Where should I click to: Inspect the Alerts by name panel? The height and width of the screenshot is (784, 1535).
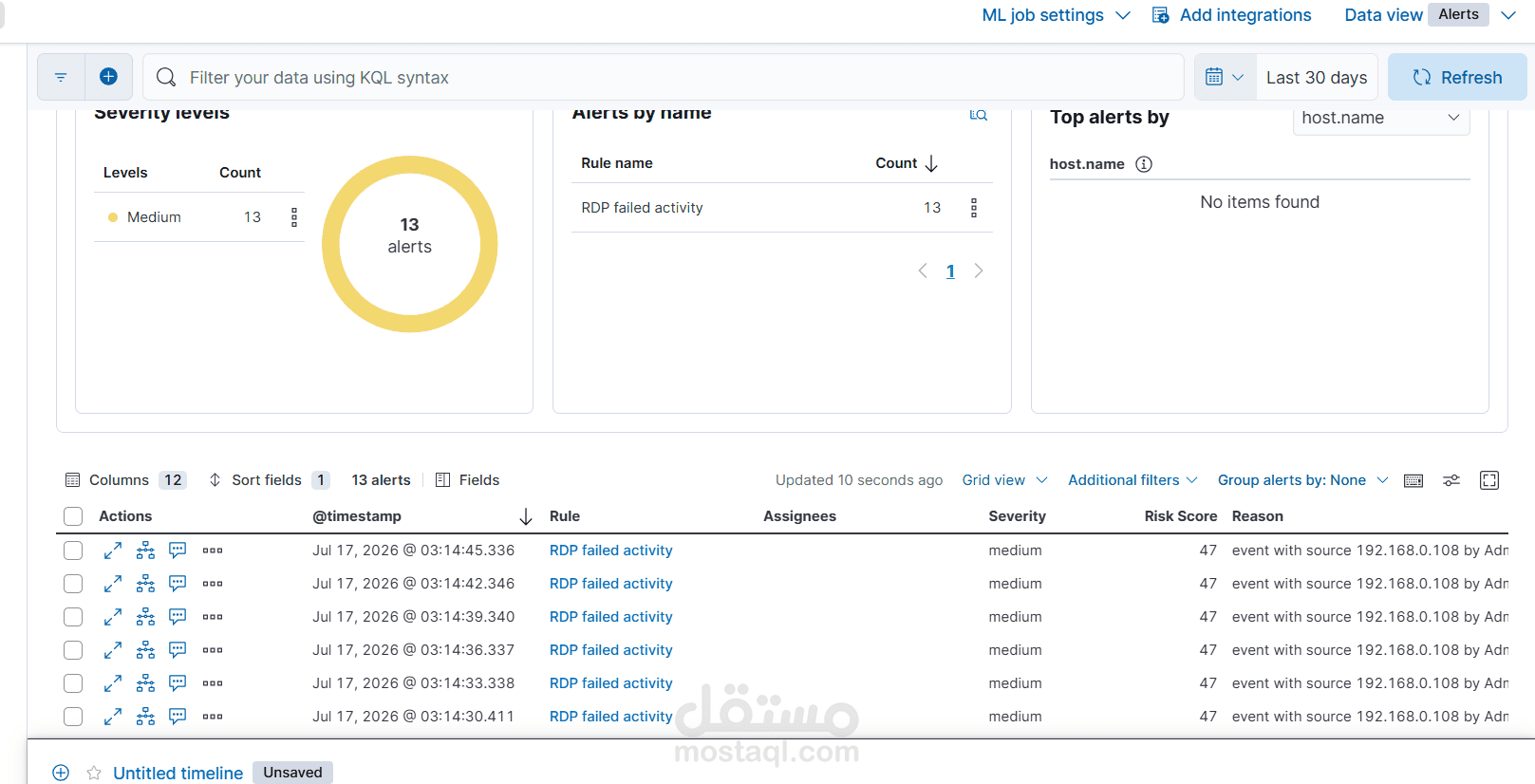(x=979, y=115)
